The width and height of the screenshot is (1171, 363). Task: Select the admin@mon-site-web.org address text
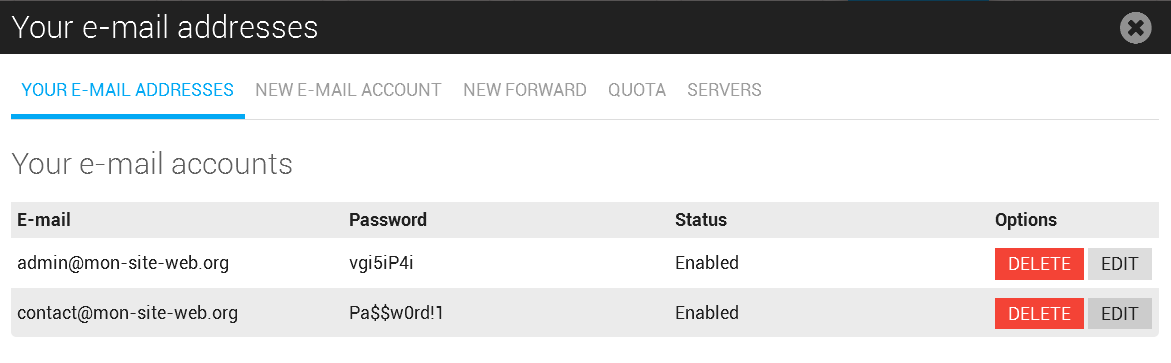pyautogui.click(x=123, y=263)
